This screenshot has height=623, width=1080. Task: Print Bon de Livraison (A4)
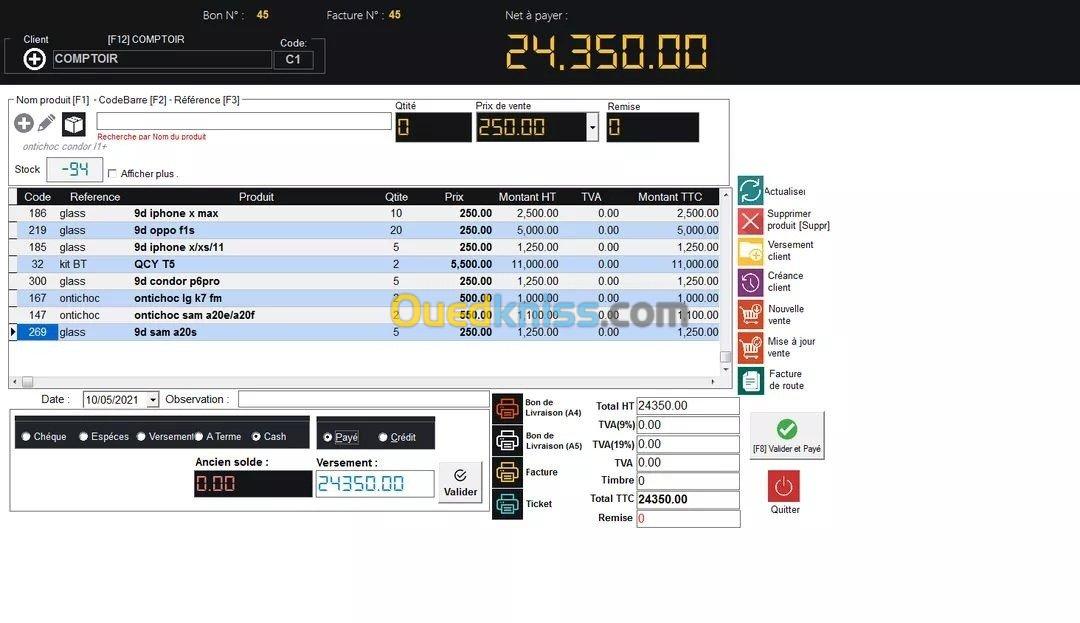(508, 408)
